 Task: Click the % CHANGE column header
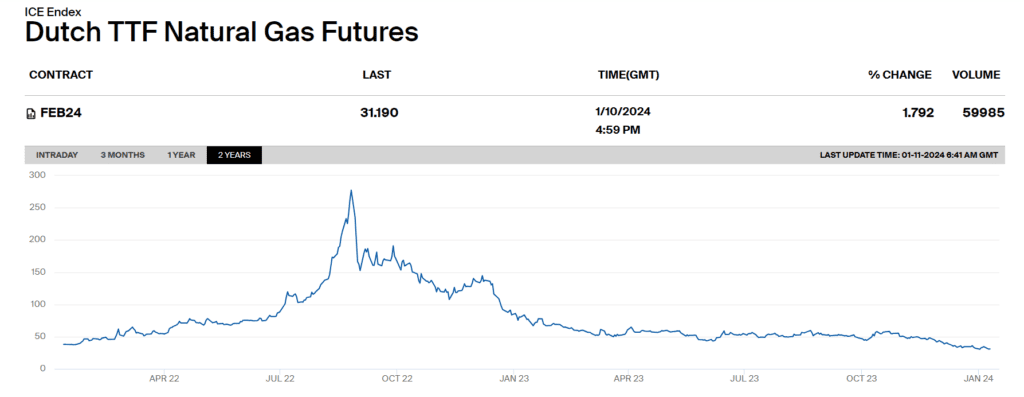point(899,74)
